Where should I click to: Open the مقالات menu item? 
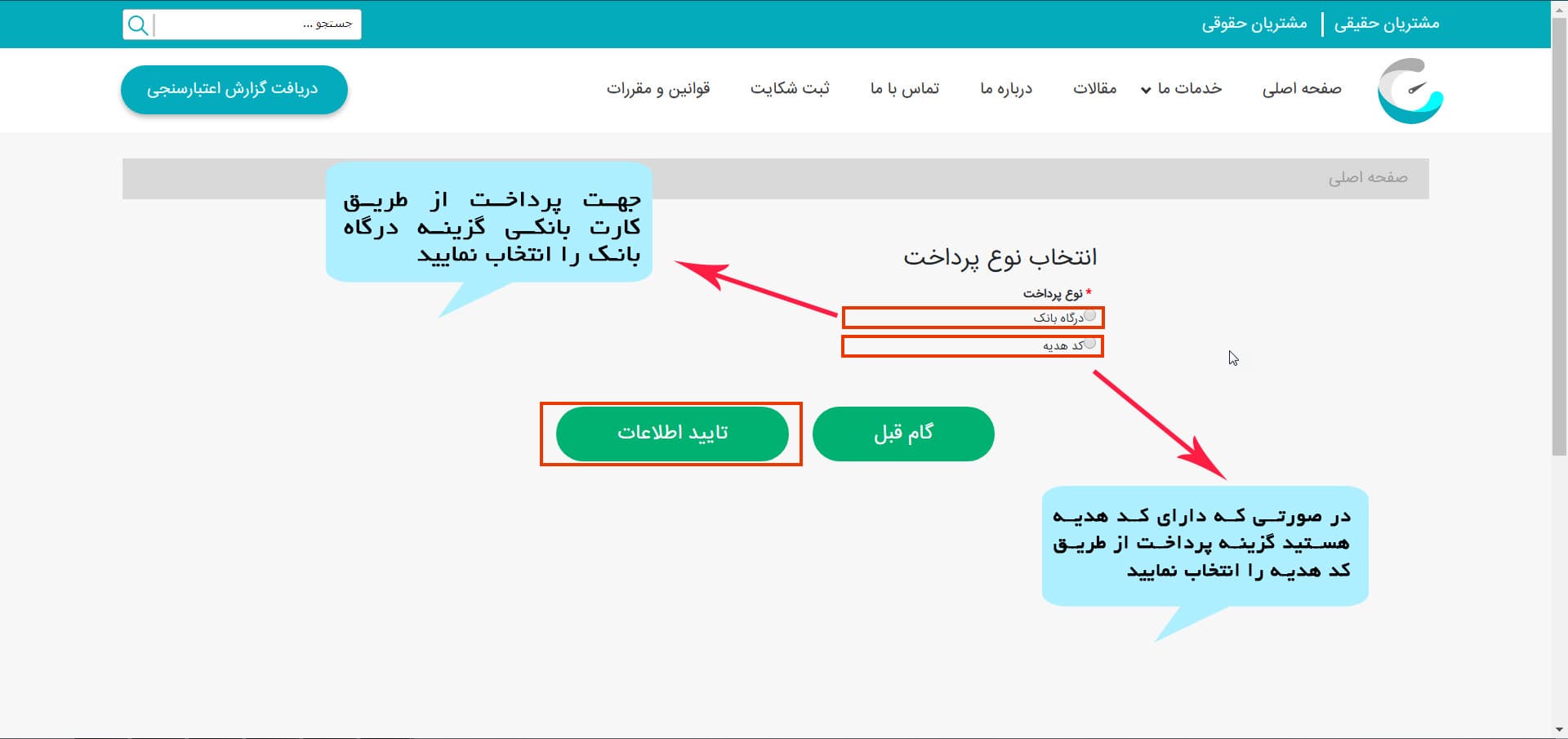pos(1094,88)
